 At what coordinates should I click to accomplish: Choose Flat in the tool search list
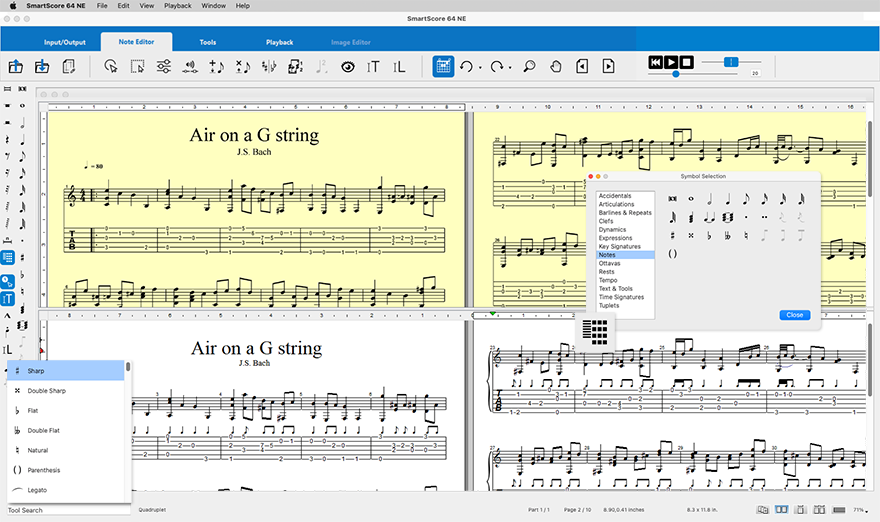click(66, 410)
